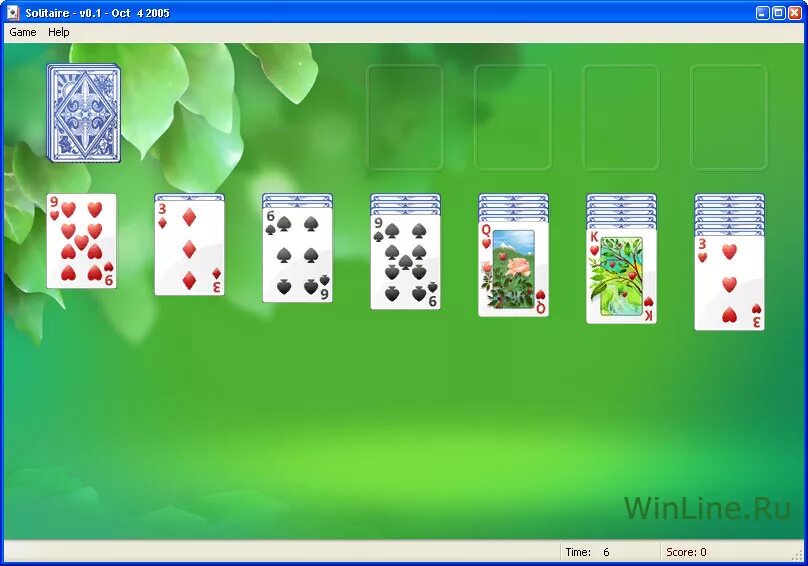Screen dimensions: 808x566
Task: Open the Help menu
Action: click(x=59, y=32)
